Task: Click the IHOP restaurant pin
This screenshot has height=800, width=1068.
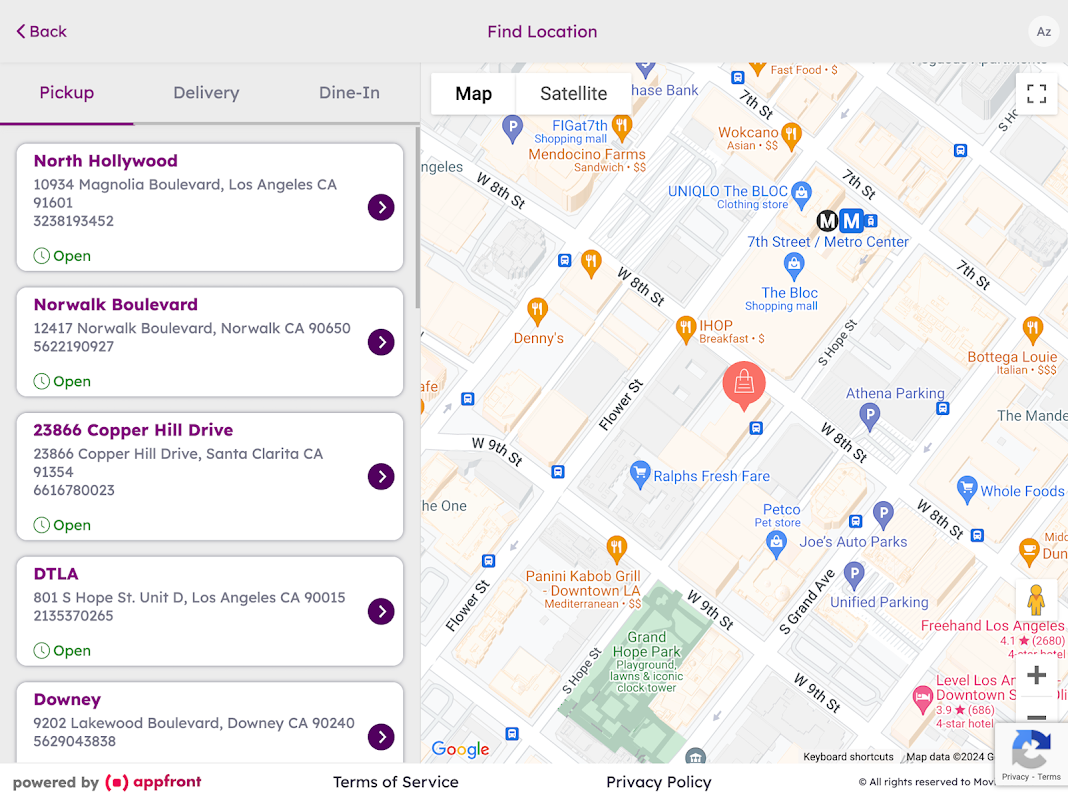Action: [685, 330]
